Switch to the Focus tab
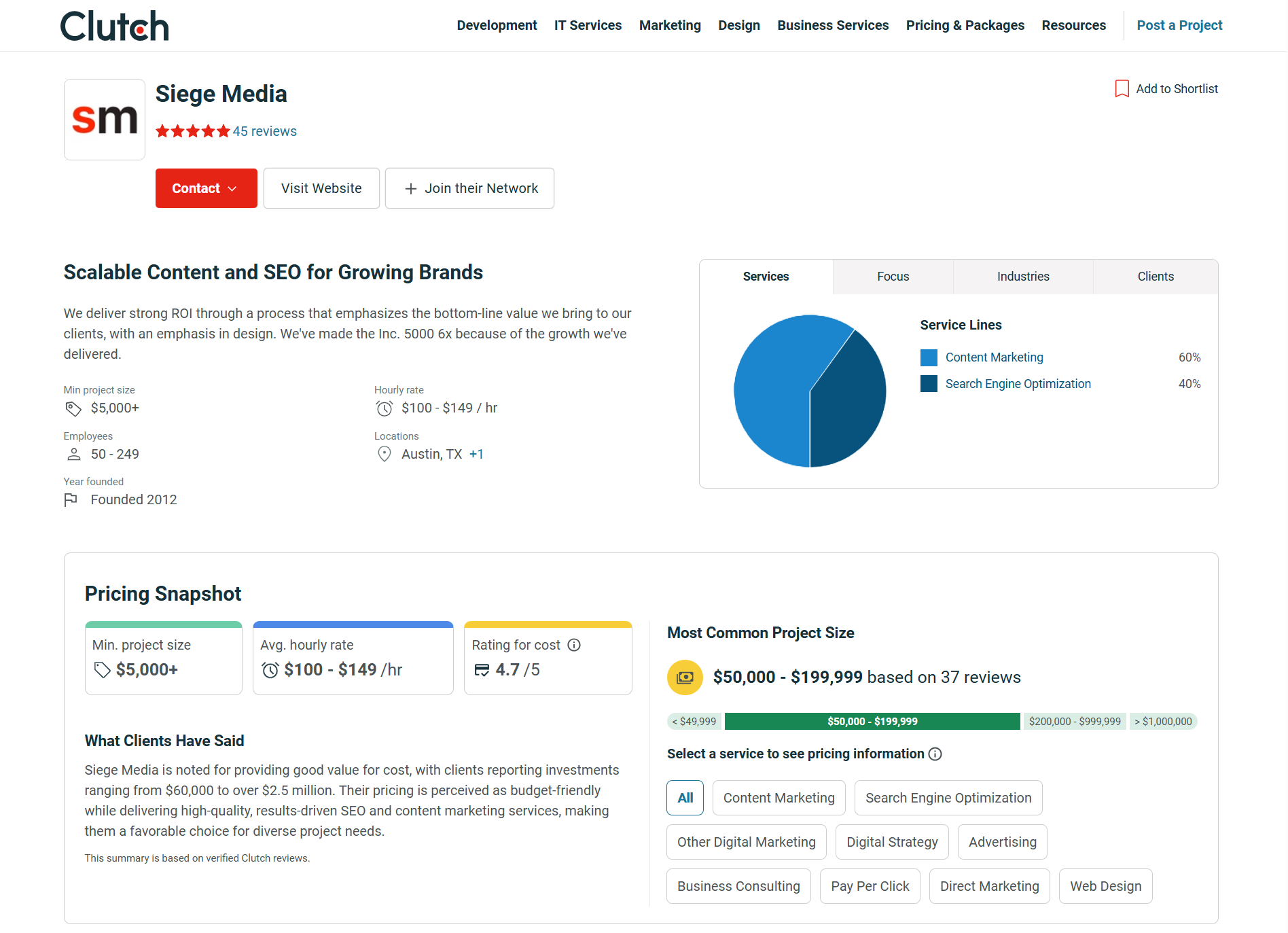 (x=893, y=277)
